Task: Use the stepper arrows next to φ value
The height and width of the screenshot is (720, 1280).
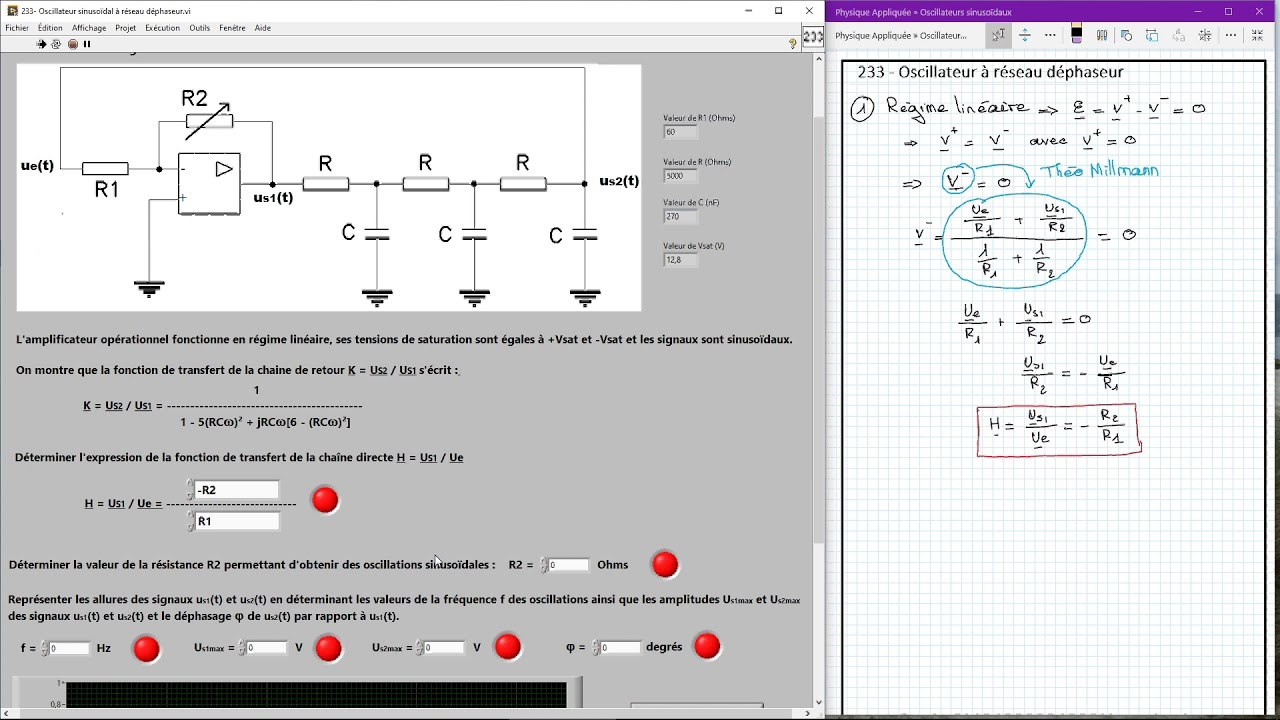Action: click(x=595, y=648)
